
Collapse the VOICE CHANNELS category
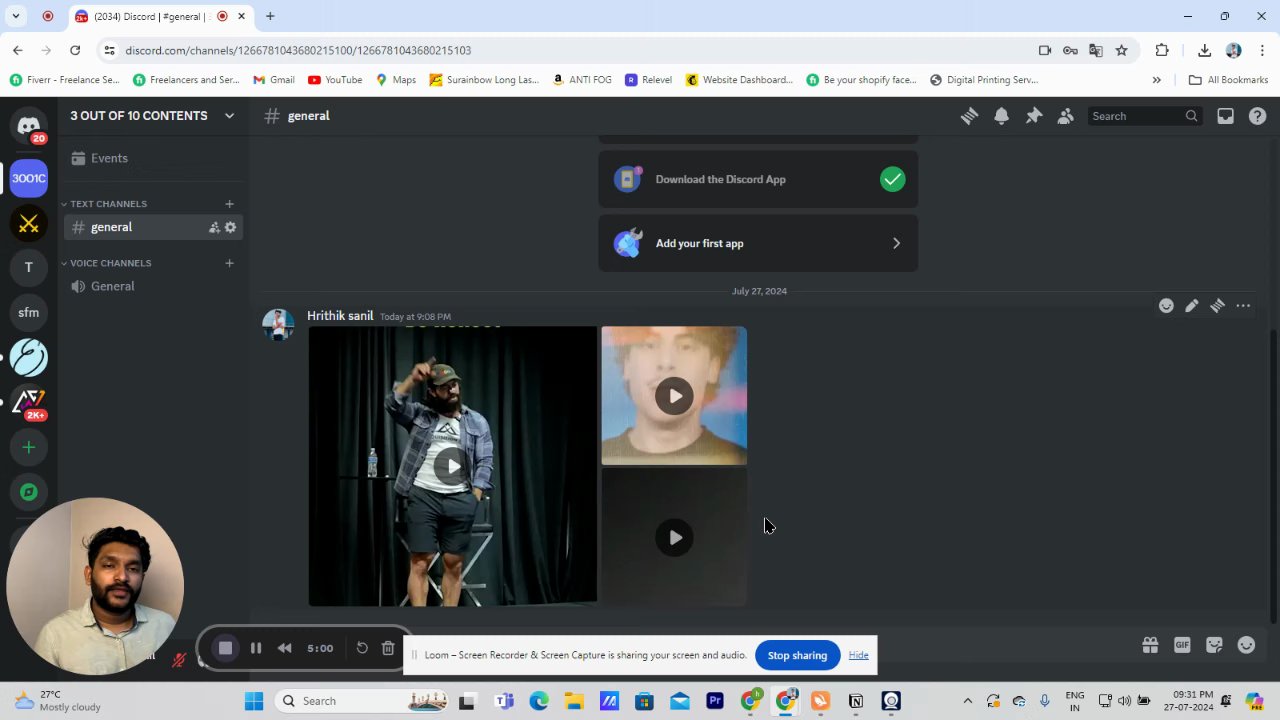[110, 263]
